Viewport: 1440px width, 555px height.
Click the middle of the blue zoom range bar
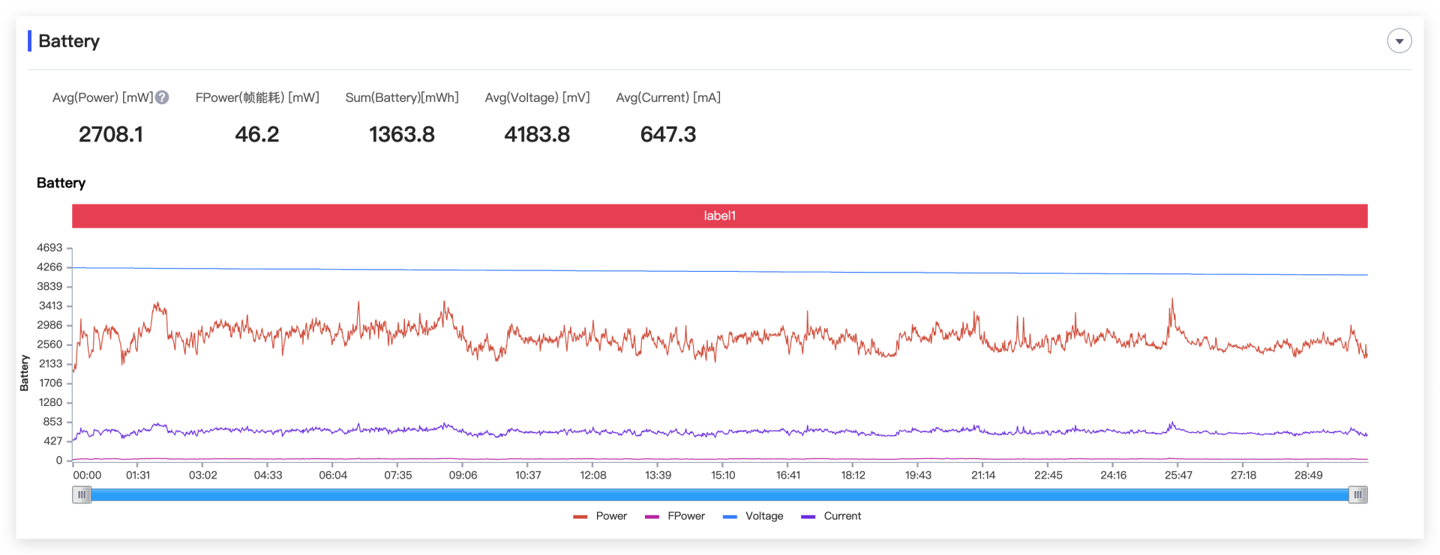(x=720, y=494)
